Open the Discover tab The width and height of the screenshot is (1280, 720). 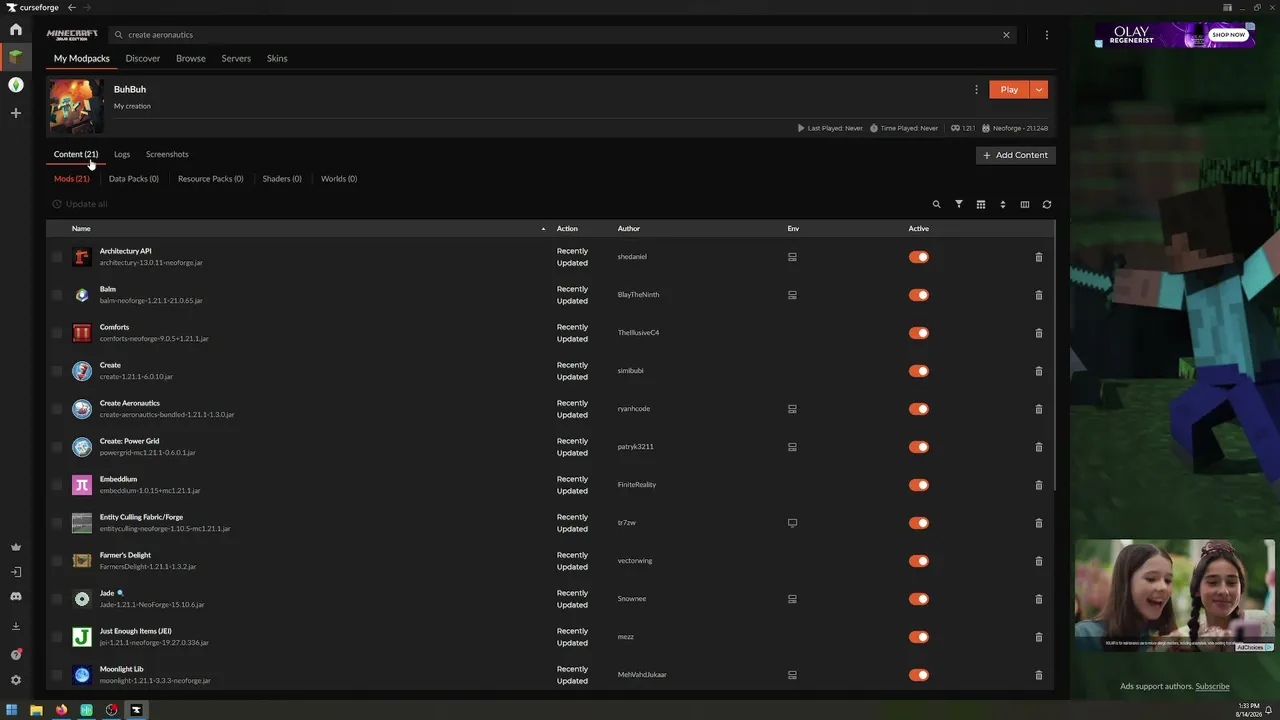(x=143, y=58)
